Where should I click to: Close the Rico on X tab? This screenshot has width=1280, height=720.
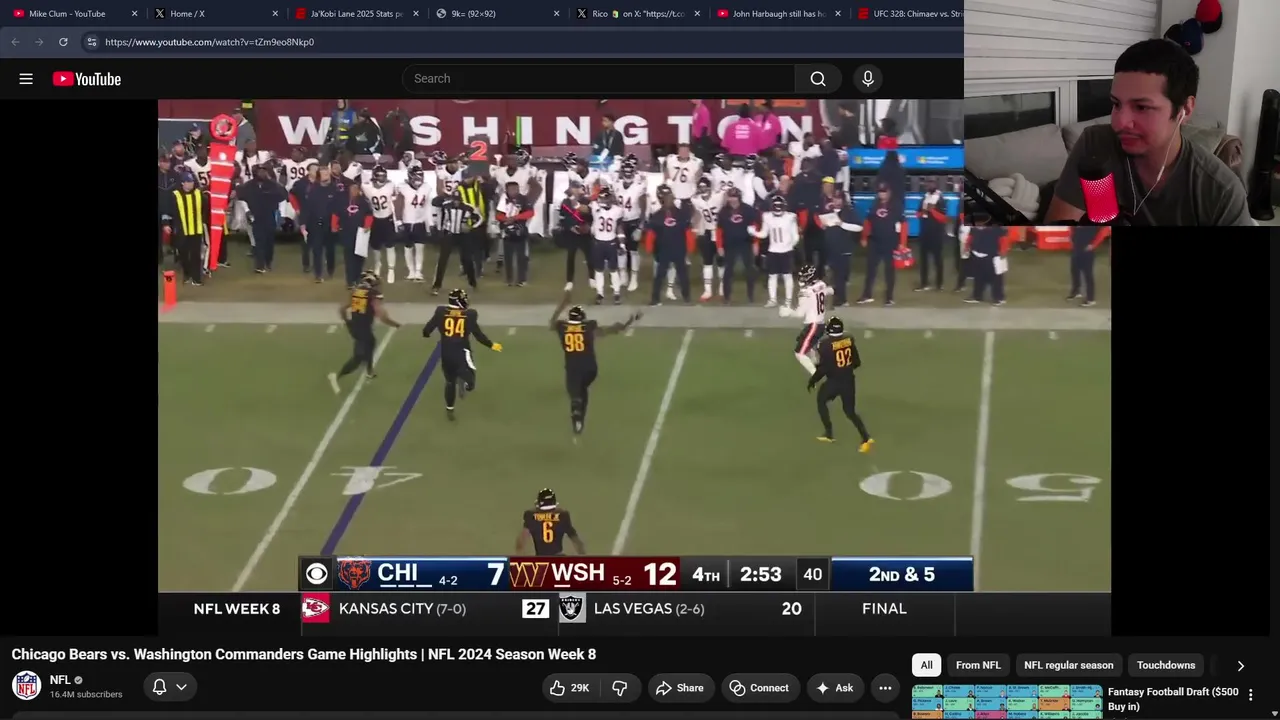coord(697,14)
